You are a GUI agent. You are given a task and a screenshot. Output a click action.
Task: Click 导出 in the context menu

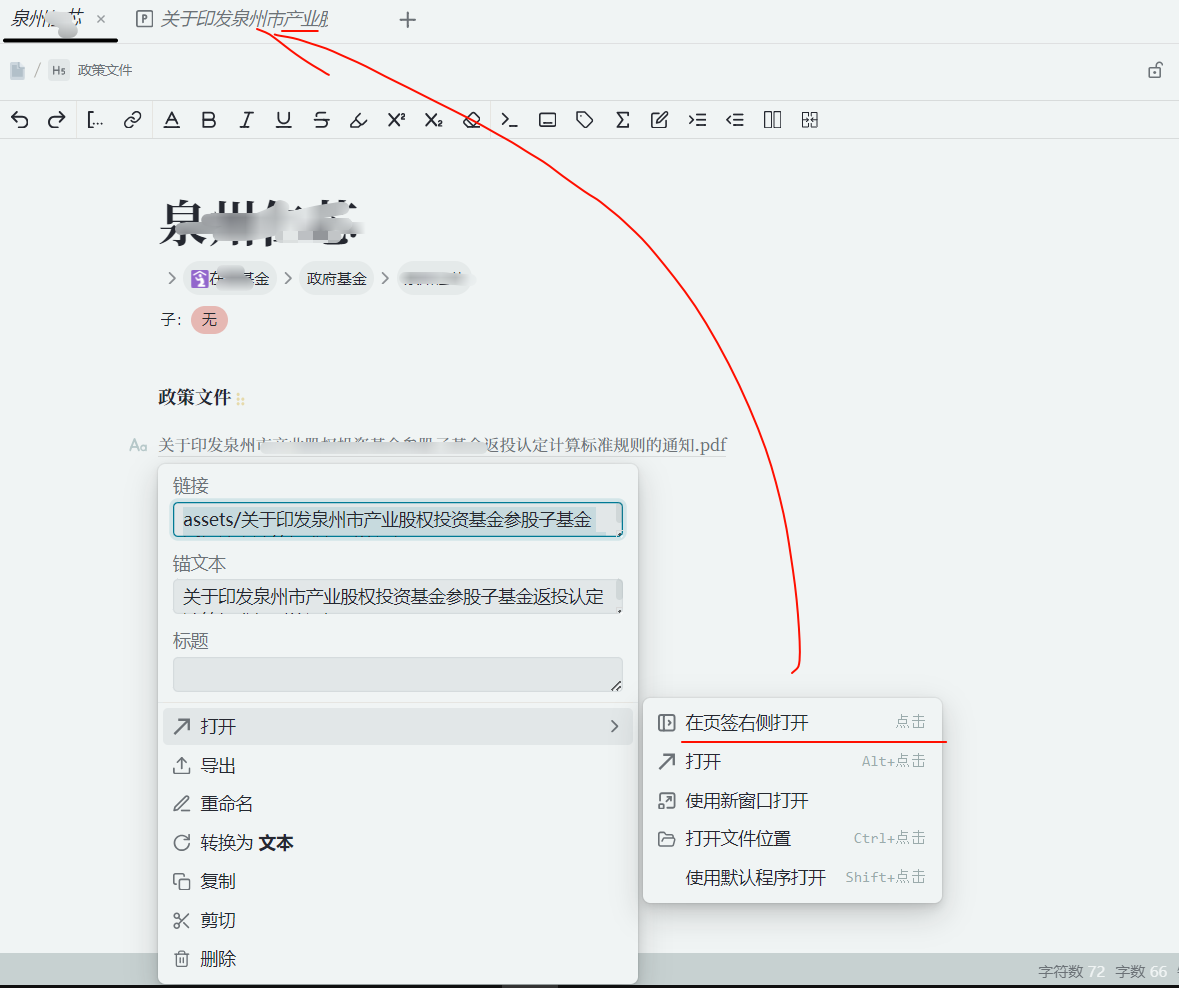(x=218, y=766)
